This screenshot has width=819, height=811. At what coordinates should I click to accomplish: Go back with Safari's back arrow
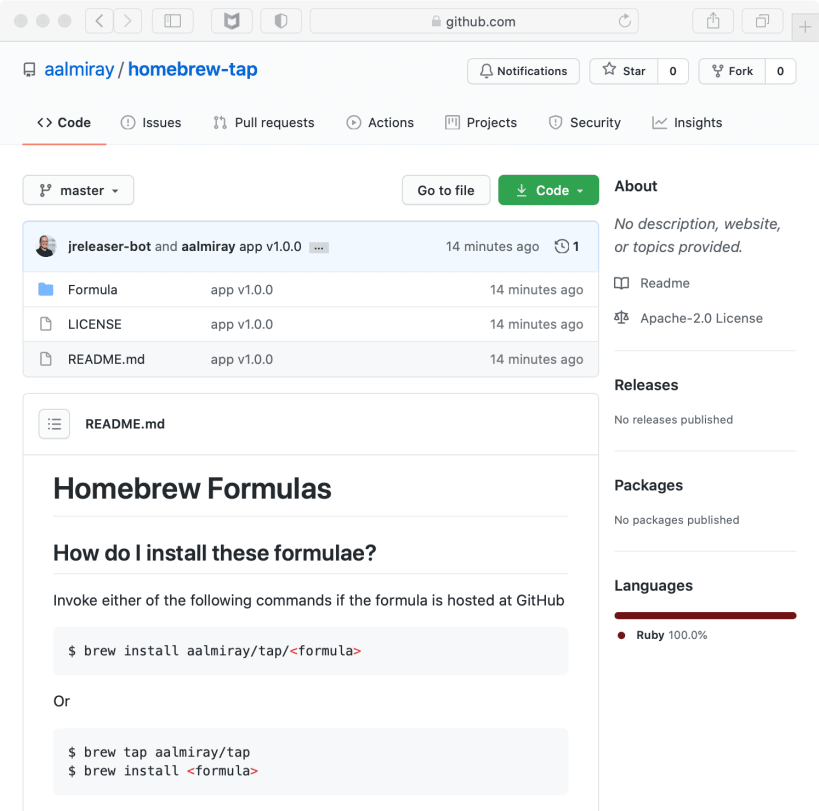(x=99, y=21)
